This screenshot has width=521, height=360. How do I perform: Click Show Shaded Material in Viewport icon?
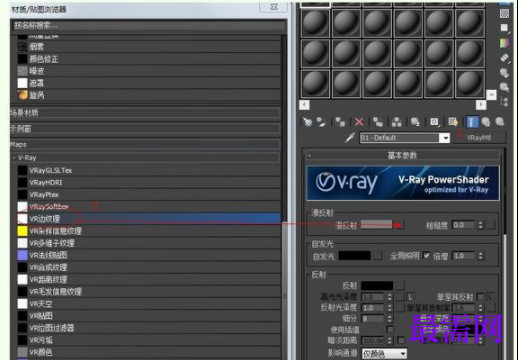453,122
